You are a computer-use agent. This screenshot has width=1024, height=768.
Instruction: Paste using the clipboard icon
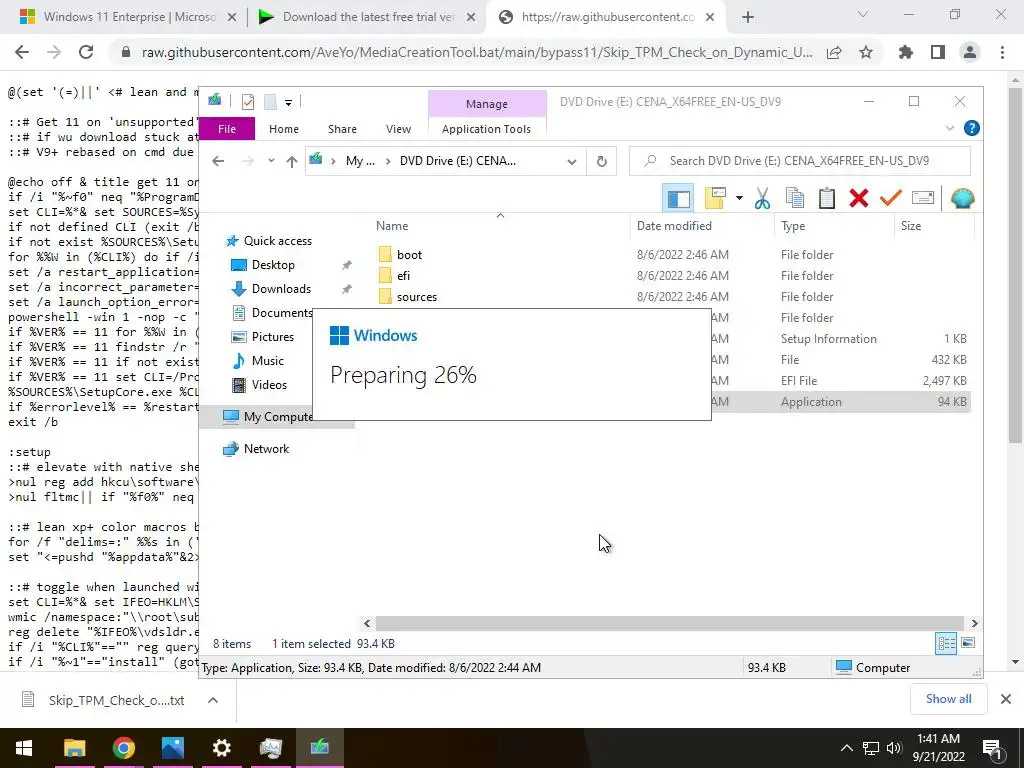point(827,198)
